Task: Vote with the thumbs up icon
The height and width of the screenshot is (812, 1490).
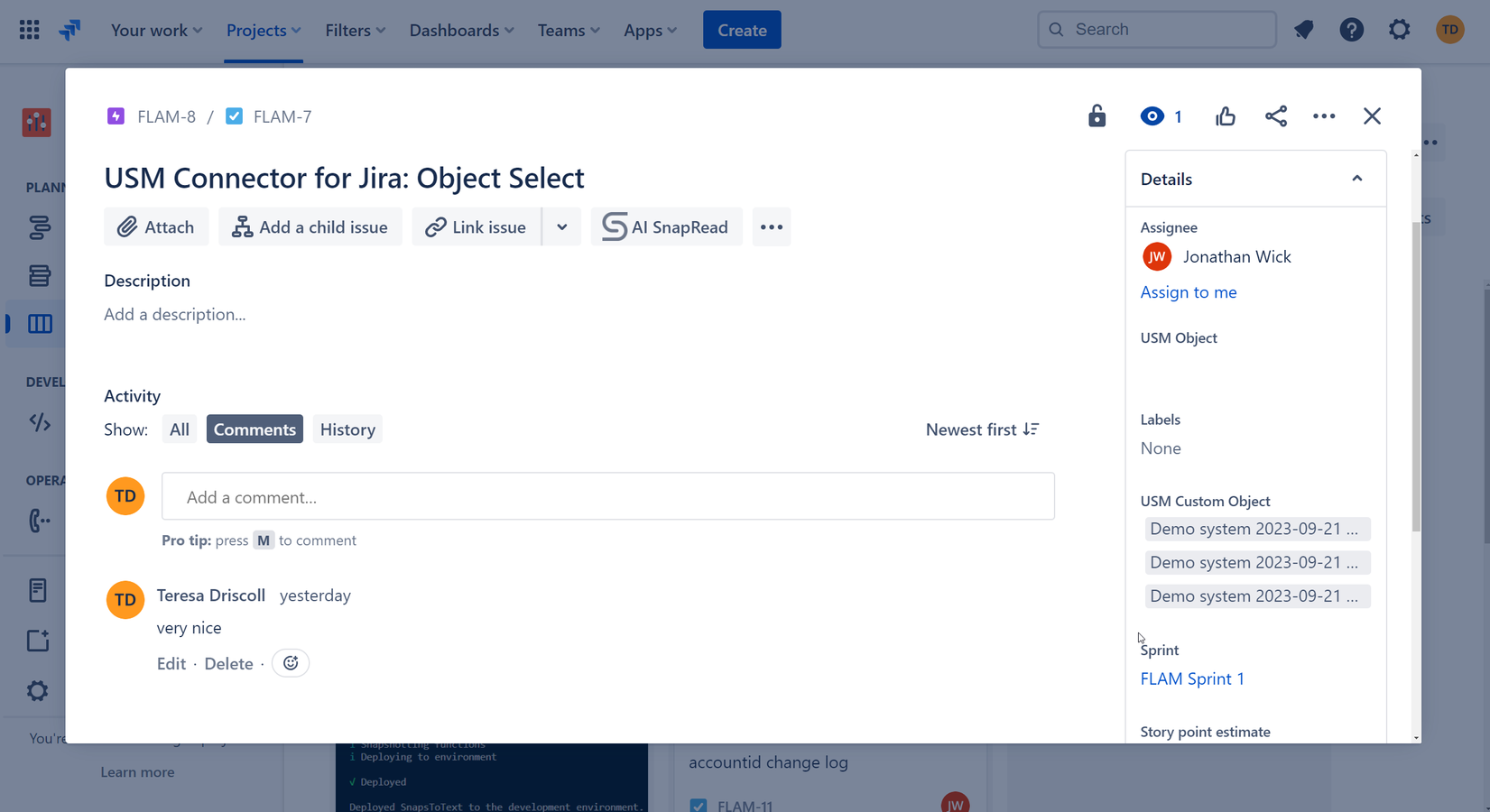Action: tap(1226, 115)
